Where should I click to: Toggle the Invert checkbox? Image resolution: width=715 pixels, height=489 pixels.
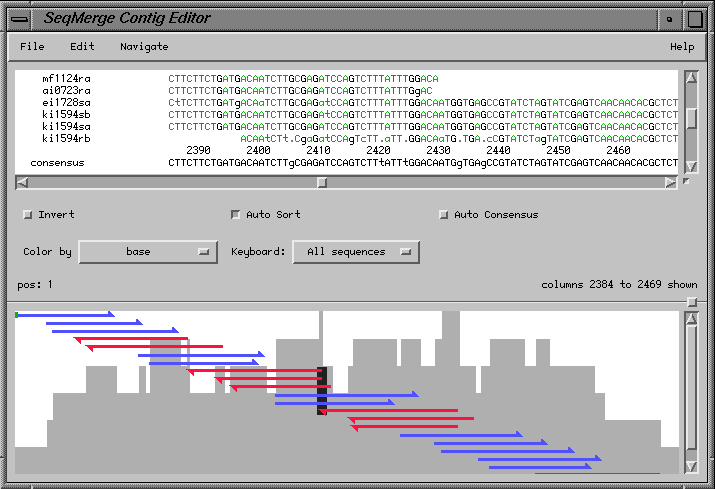(28, 214)
